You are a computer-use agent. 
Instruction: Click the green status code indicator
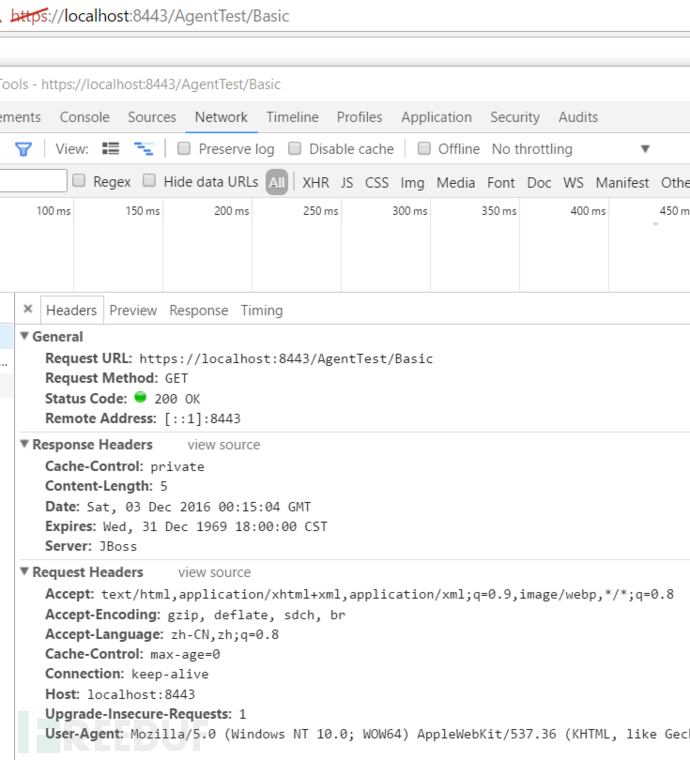(140, 397)
